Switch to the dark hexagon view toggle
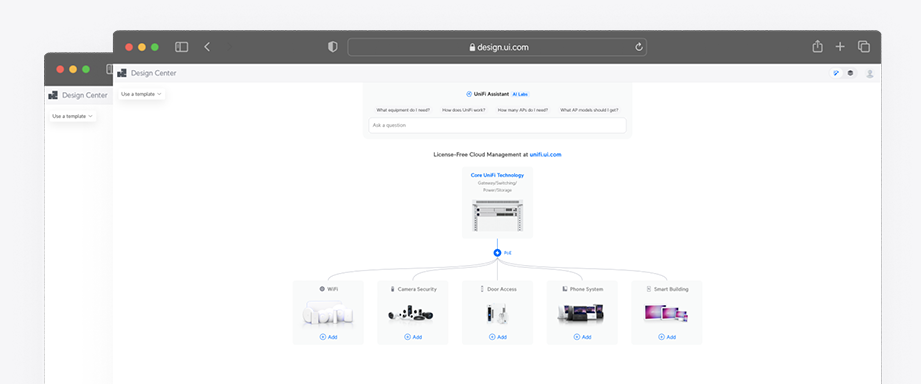 click(x=850, y=73)
